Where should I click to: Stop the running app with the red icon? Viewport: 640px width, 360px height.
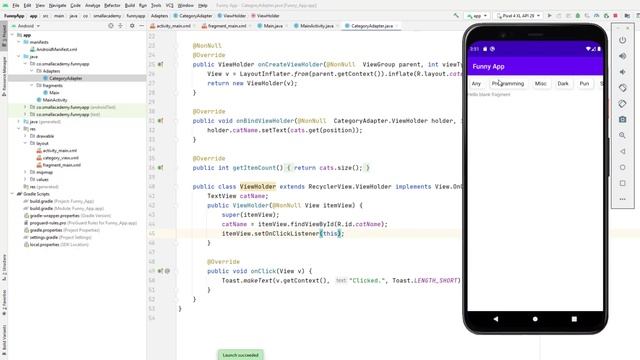(616, 16)
